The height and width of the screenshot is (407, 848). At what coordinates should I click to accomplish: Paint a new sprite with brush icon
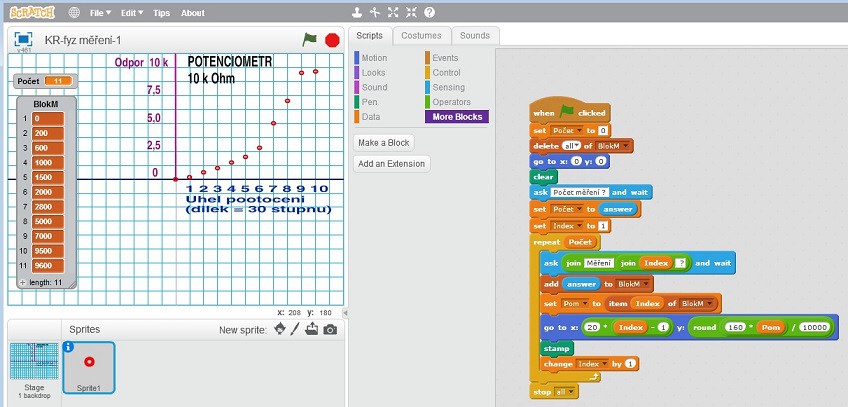[x=295, y=330]
